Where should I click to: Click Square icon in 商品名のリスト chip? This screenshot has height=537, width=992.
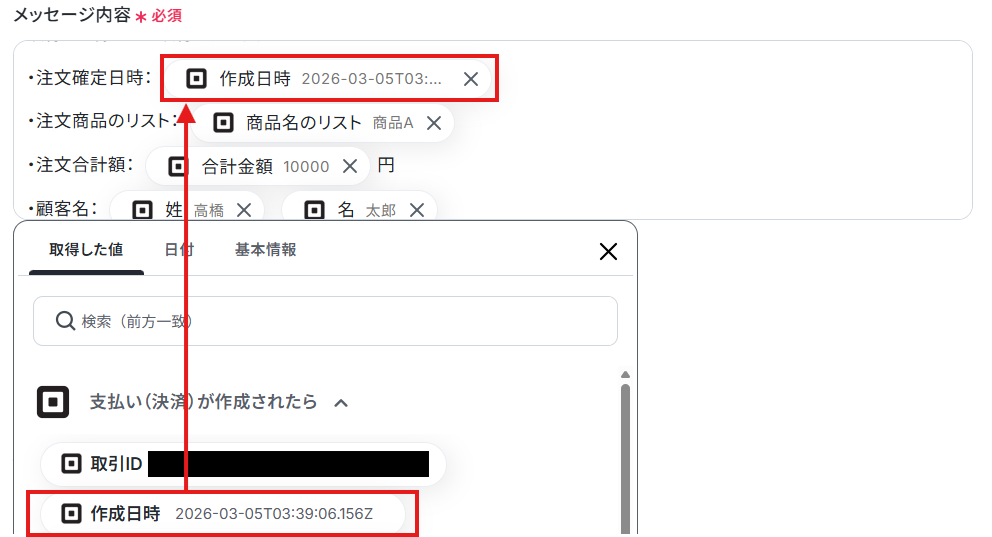[223, 123]
